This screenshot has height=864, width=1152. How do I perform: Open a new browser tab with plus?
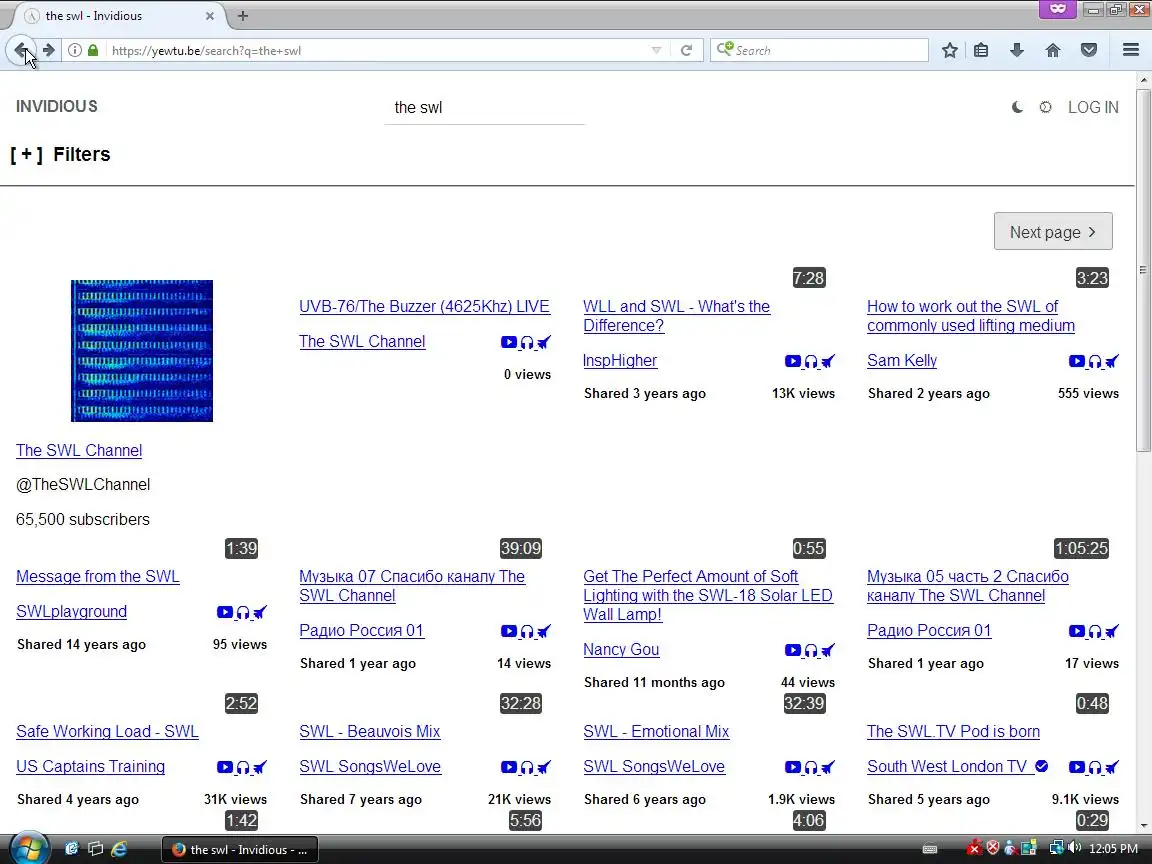pos(242,15)
